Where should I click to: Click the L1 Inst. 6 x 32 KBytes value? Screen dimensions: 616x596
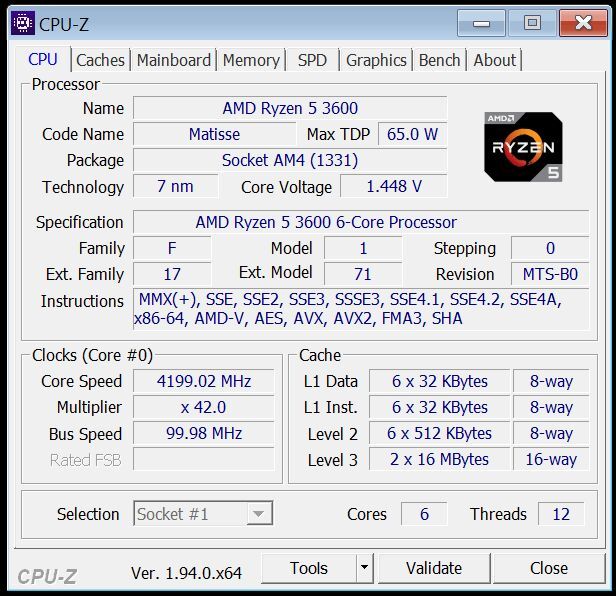[x=439, y=407]
